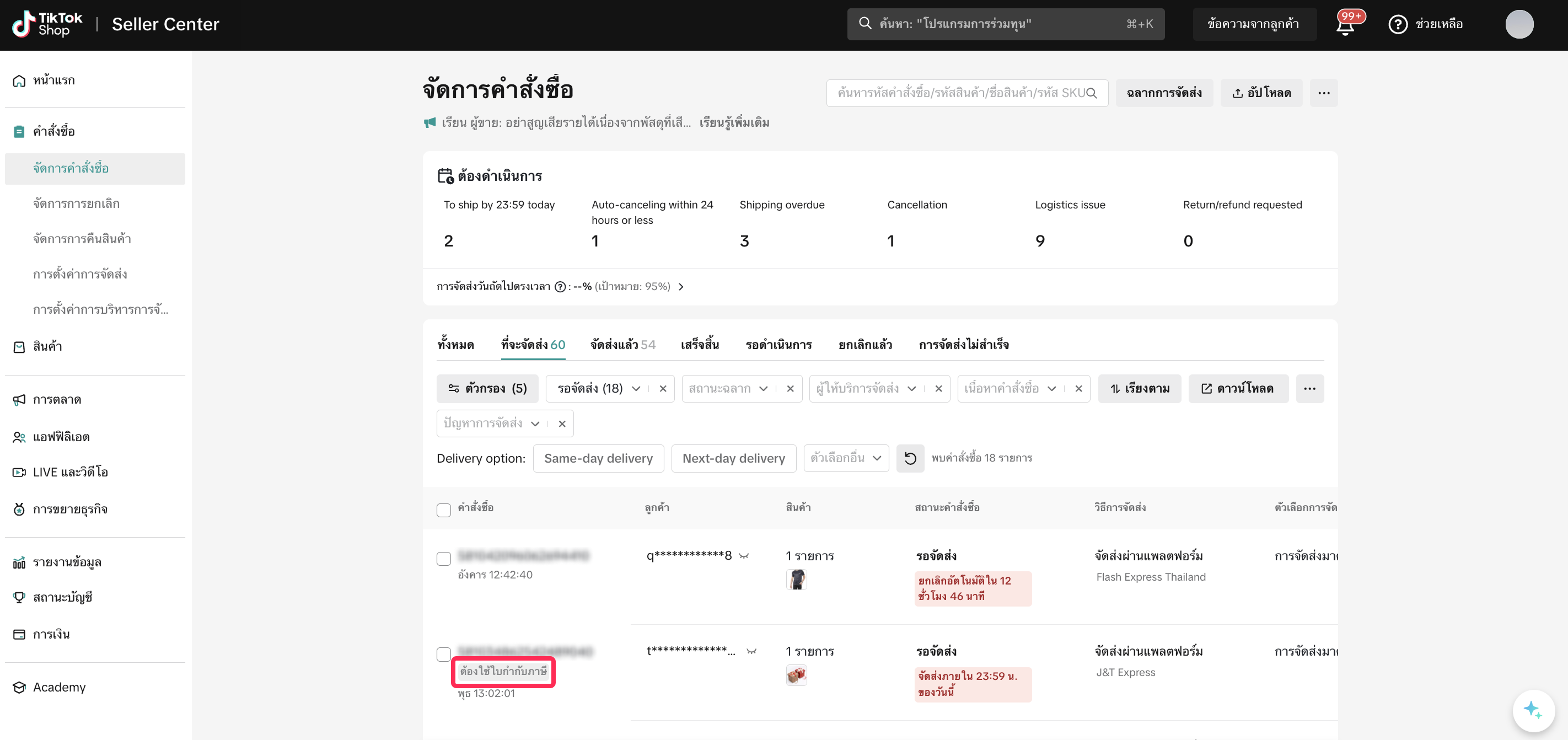Click the refresh orders icon

pos(910,458)
